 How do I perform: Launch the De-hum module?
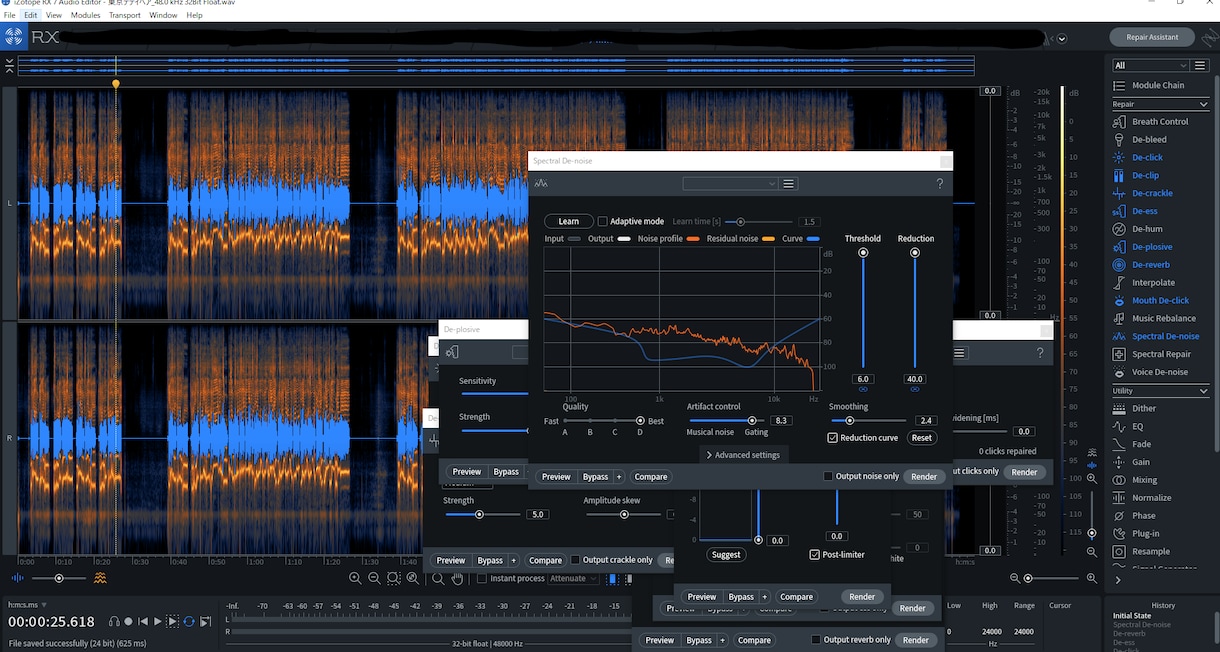[x=1147, y=229]
